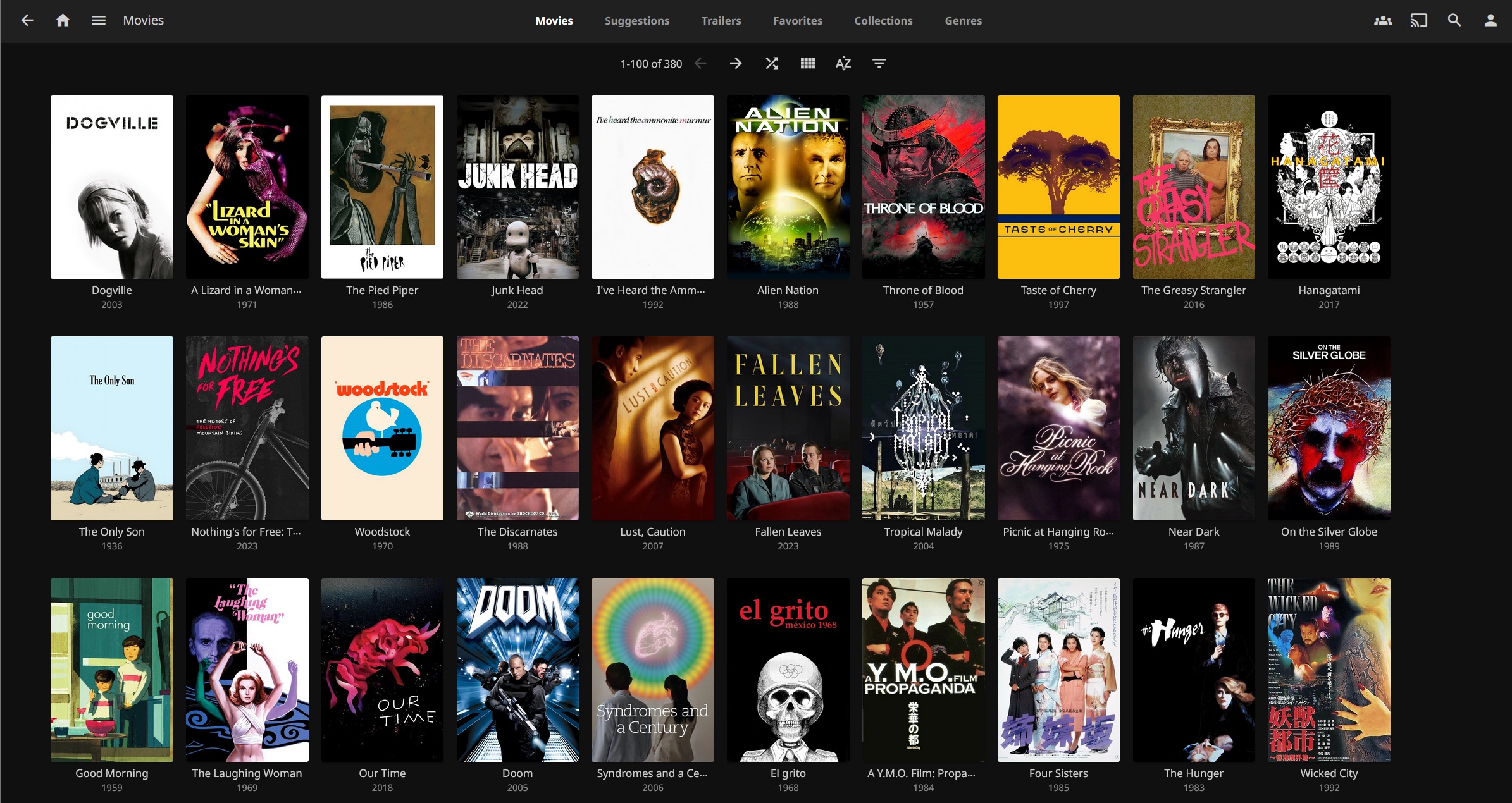Open the Near Dark poster
The width and height of the screenshot is (1512, 803).
tap(1194, 428)
